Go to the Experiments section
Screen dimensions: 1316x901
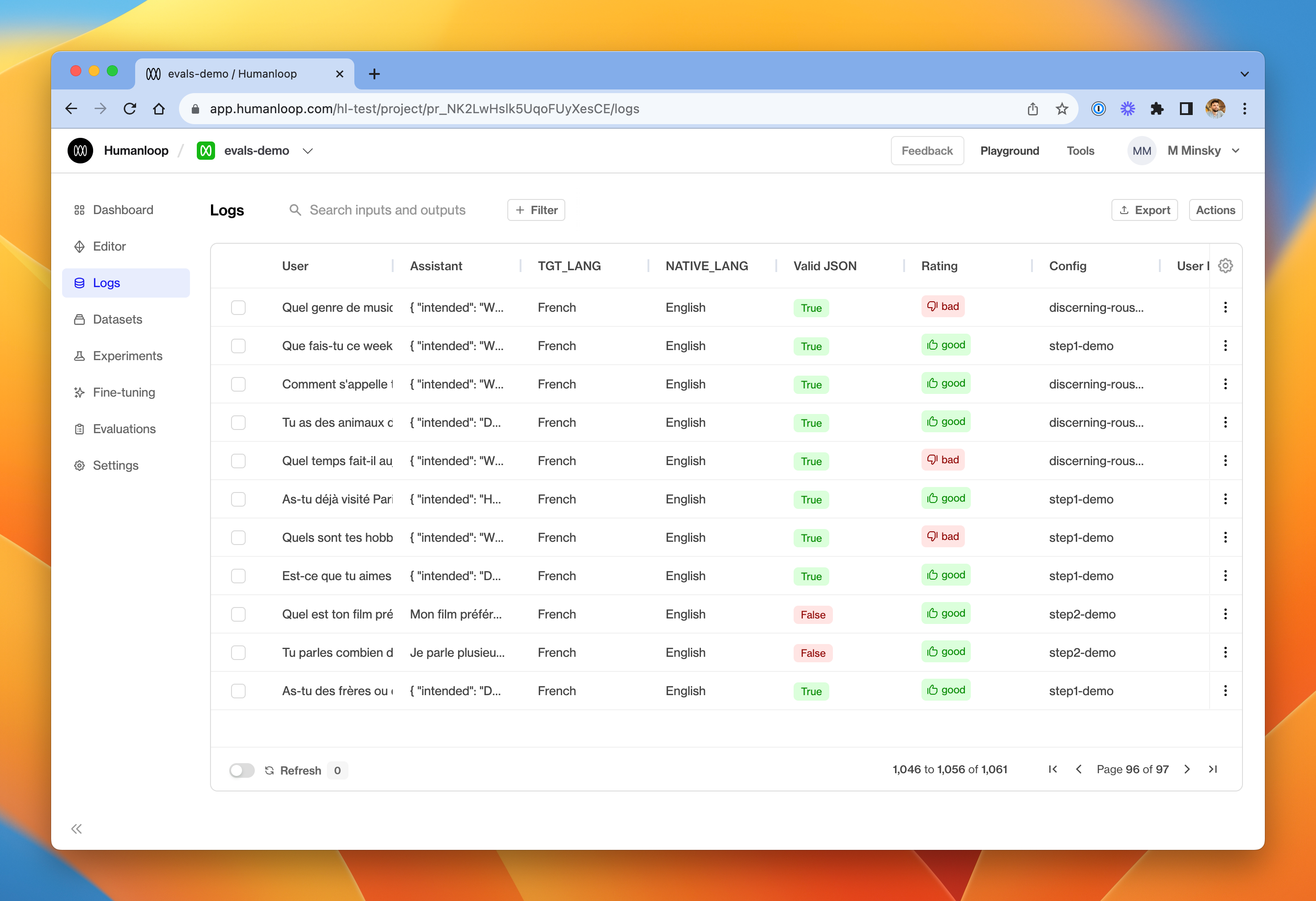point(127,356)
